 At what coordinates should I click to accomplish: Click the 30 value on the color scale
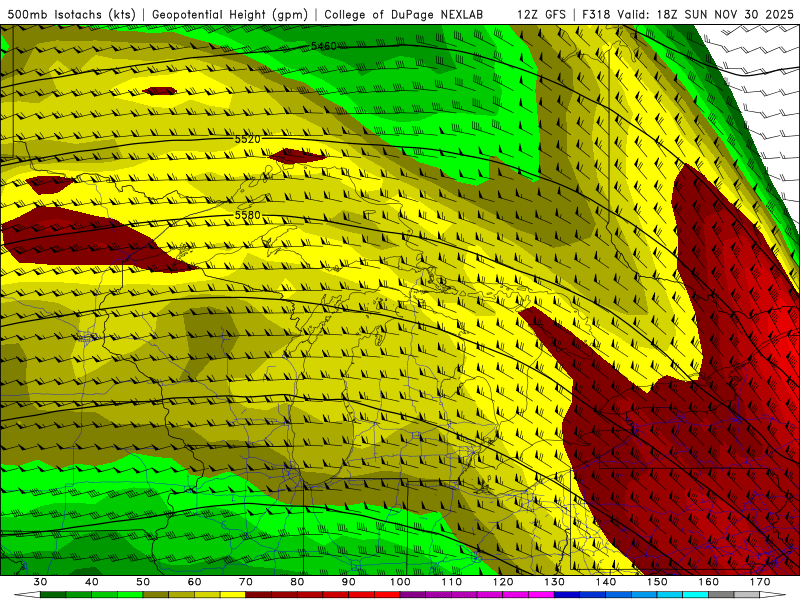tap(40, 582)
